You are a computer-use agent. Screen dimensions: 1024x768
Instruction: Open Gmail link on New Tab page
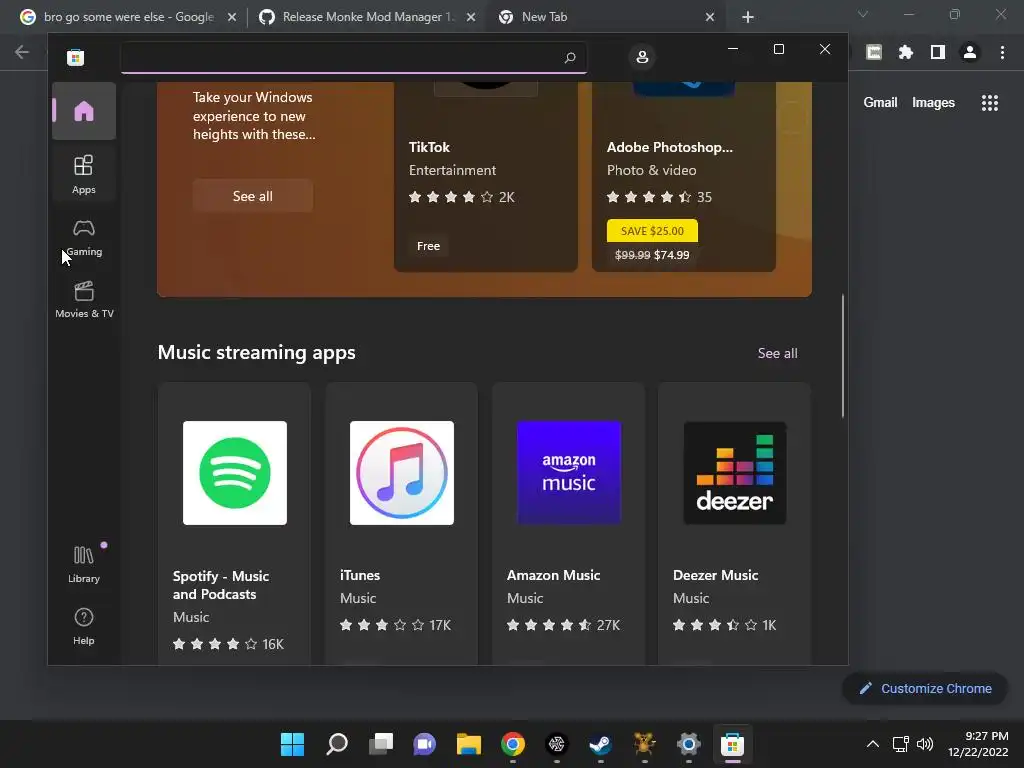point(880,103)
